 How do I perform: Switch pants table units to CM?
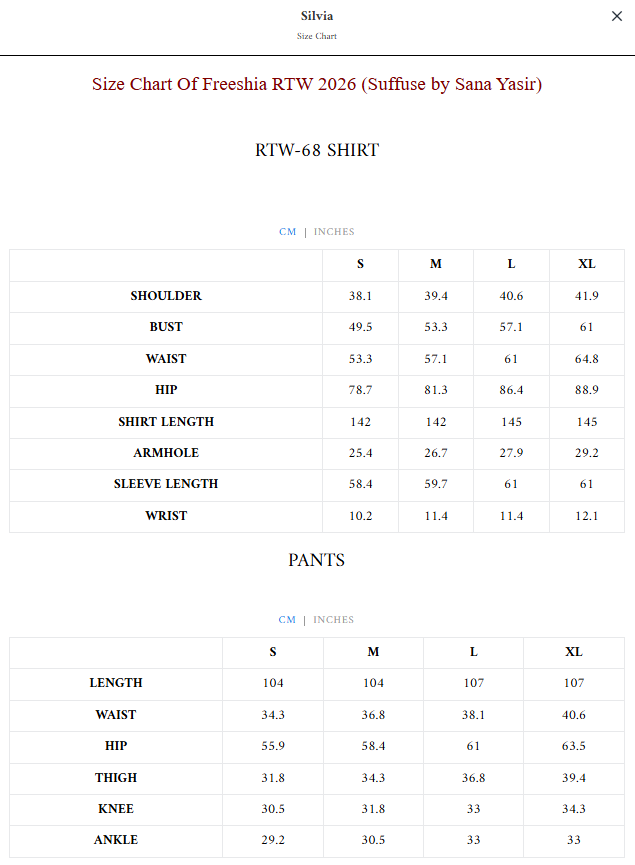pos(287,620)
